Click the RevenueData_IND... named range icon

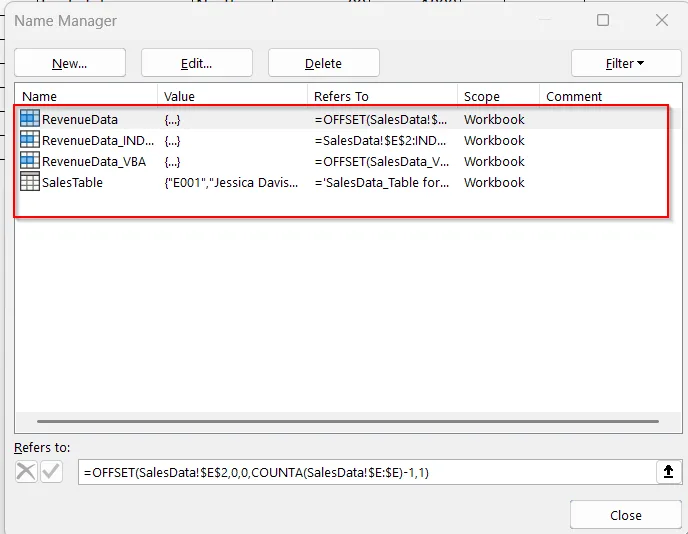click(x=30, y=140)
